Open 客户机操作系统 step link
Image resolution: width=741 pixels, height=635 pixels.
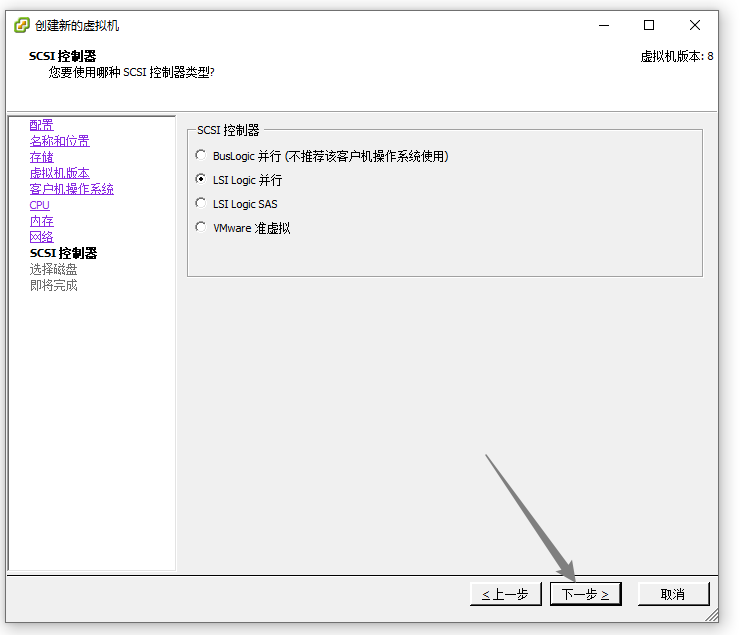(71, 189)
